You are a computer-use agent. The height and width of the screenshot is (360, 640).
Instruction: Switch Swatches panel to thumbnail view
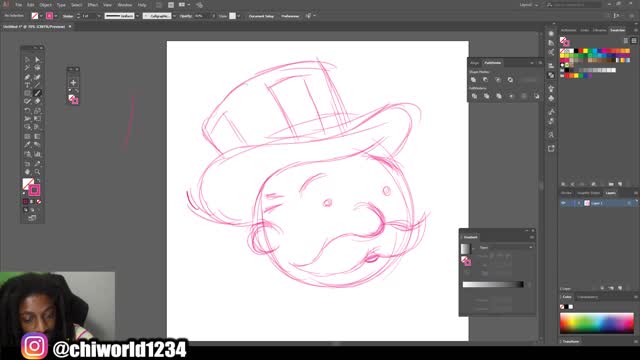click(633, 40)
